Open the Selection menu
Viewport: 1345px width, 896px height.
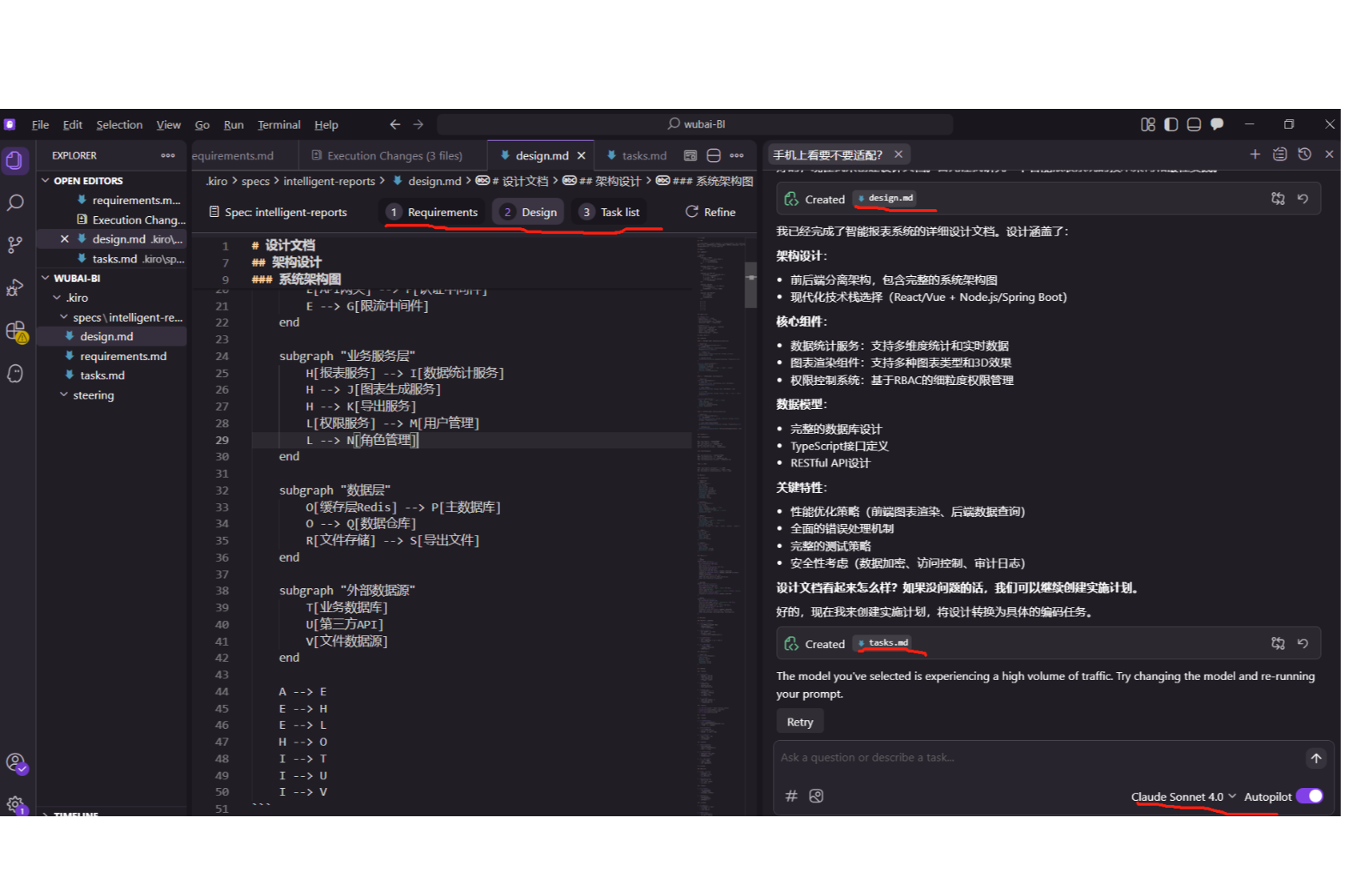tap(119, 124)
